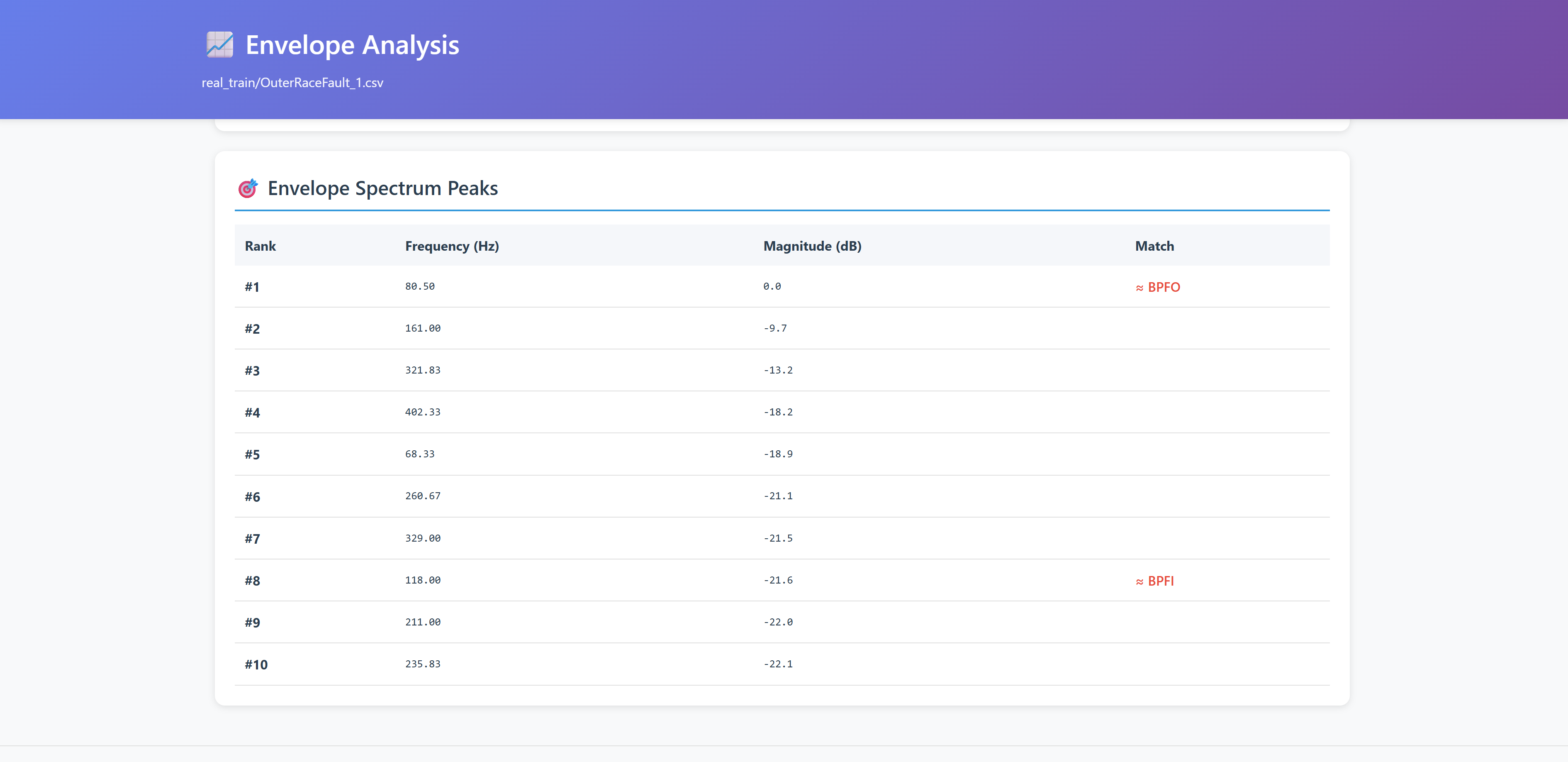Click the 161.00 frequency value
1568x762 pixels.
pyautogui.click(x=422, y=328)
